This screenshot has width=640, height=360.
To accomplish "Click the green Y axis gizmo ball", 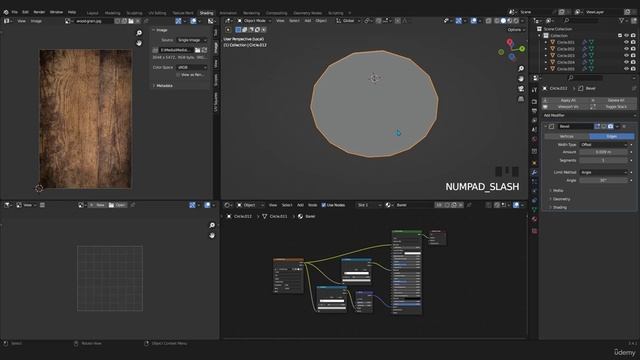I will [x=522, y=49].
